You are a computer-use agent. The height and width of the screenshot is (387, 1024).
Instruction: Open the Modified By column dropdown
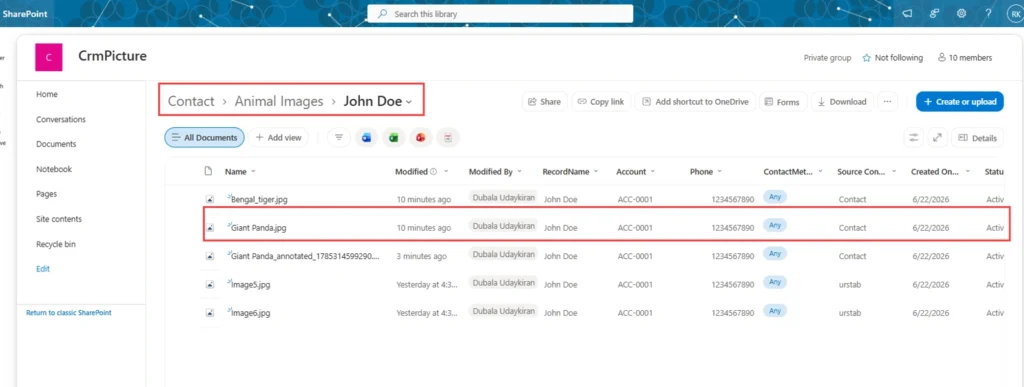[x=520, y=172]
